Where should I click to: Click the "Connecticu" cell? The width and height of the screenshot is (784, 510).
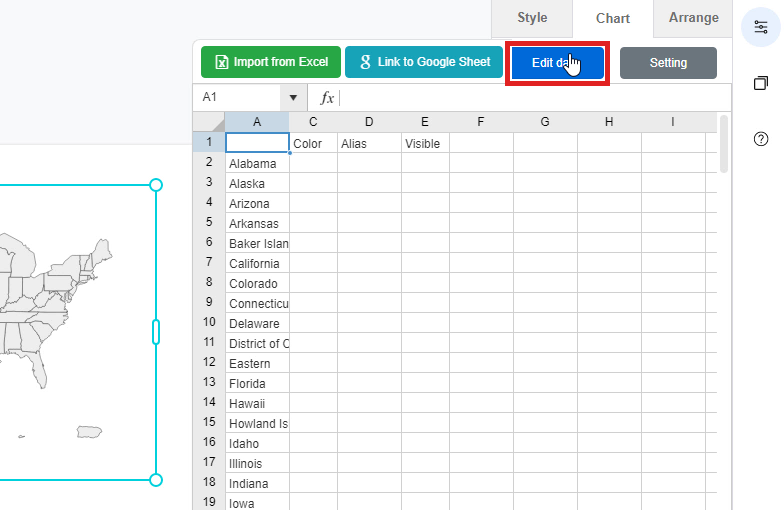pyautogui.click(x=257, y=304)
